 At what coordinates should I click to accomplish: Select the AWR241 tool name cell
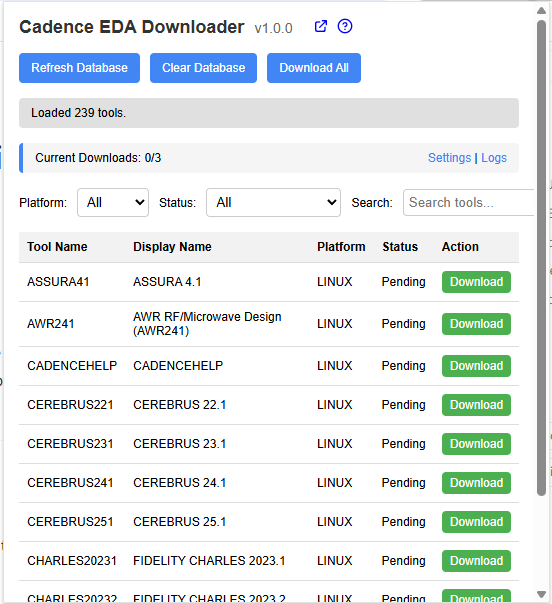(50, 324)
